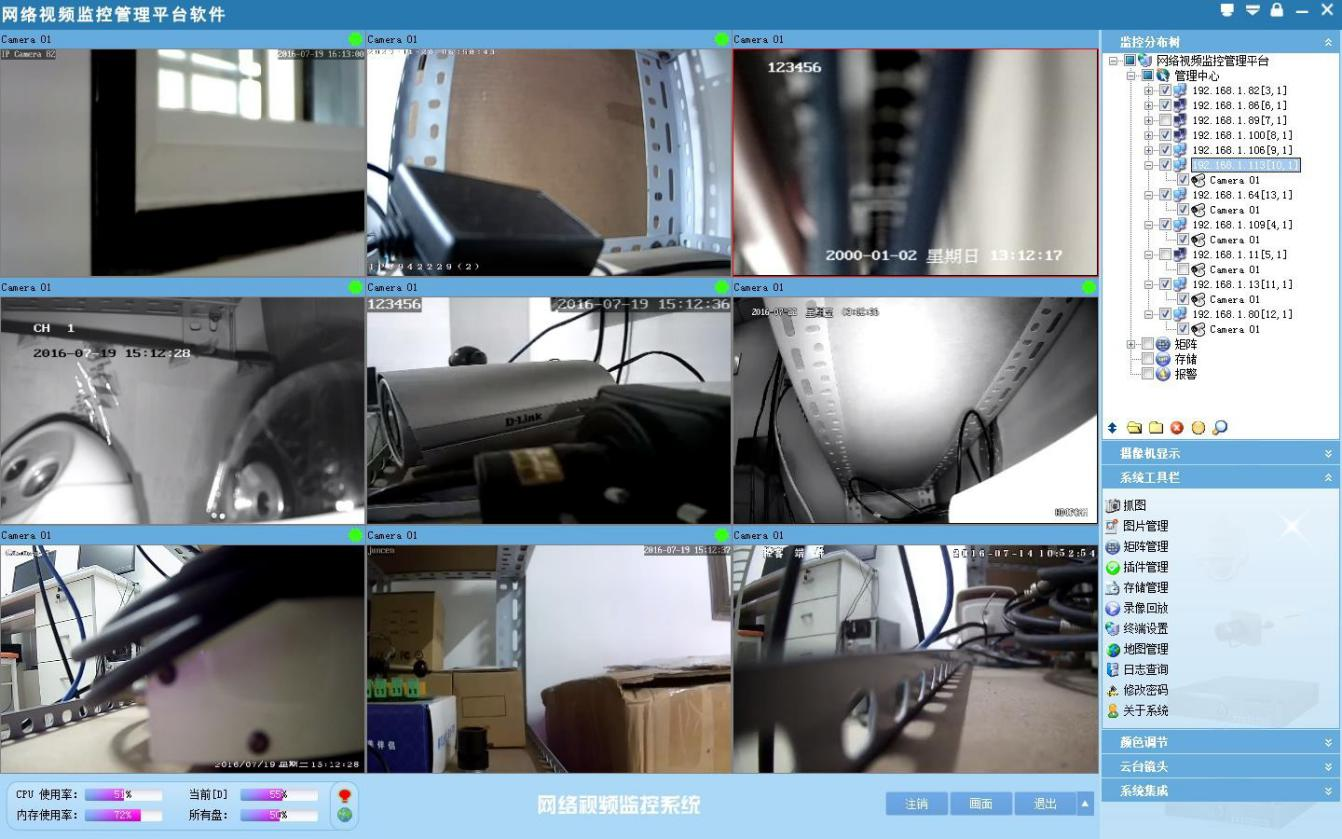
Task: Click the 插件管理 plugin management icon
Action: click(1113, 567)
